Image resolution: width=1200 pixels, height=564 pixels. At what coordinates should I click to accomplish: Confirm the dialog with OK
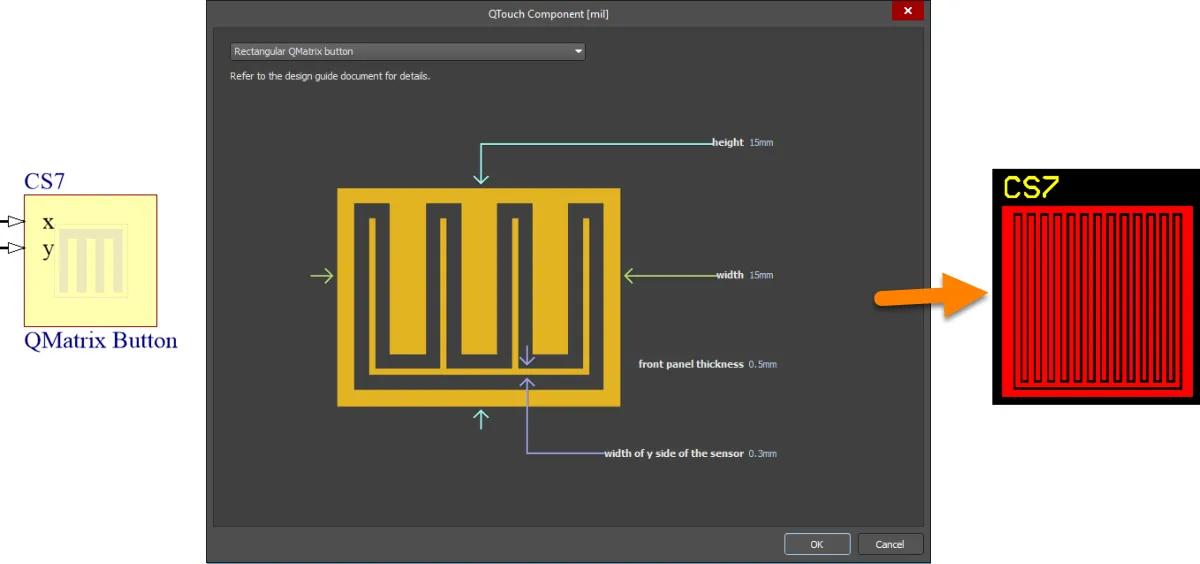pyautogui.click(x=817, y=544)
